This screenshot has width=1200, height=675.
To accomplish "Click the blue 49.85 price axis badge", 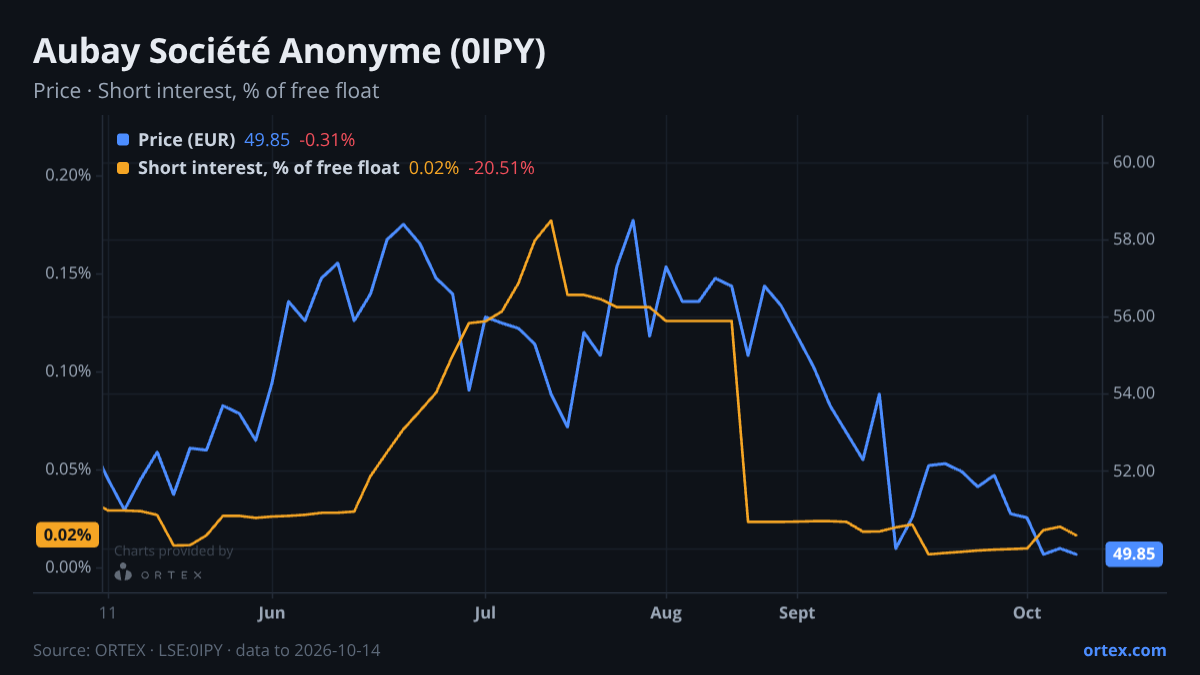I will (x=1134, y=554).
